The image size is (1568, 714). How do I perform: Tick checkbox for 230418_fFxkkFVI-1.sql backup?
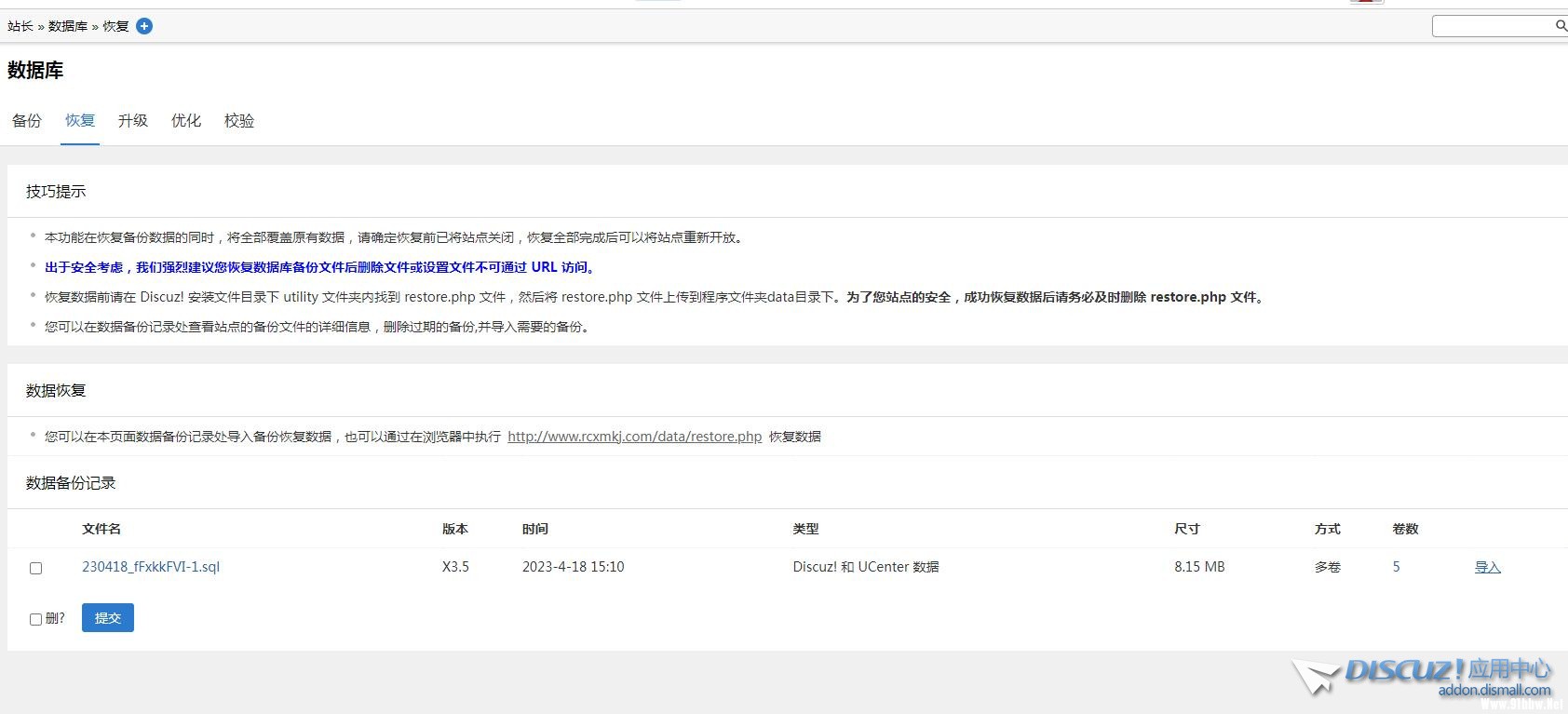pos(36,568)
